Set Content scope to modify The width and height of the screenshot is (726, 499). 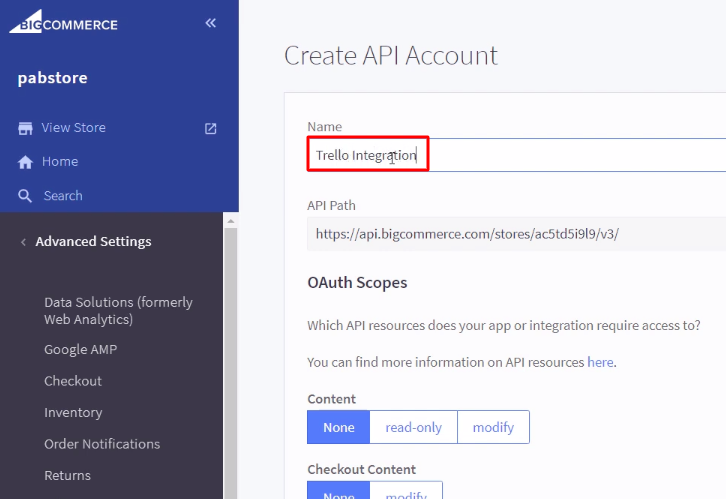(x=494, y=427)
